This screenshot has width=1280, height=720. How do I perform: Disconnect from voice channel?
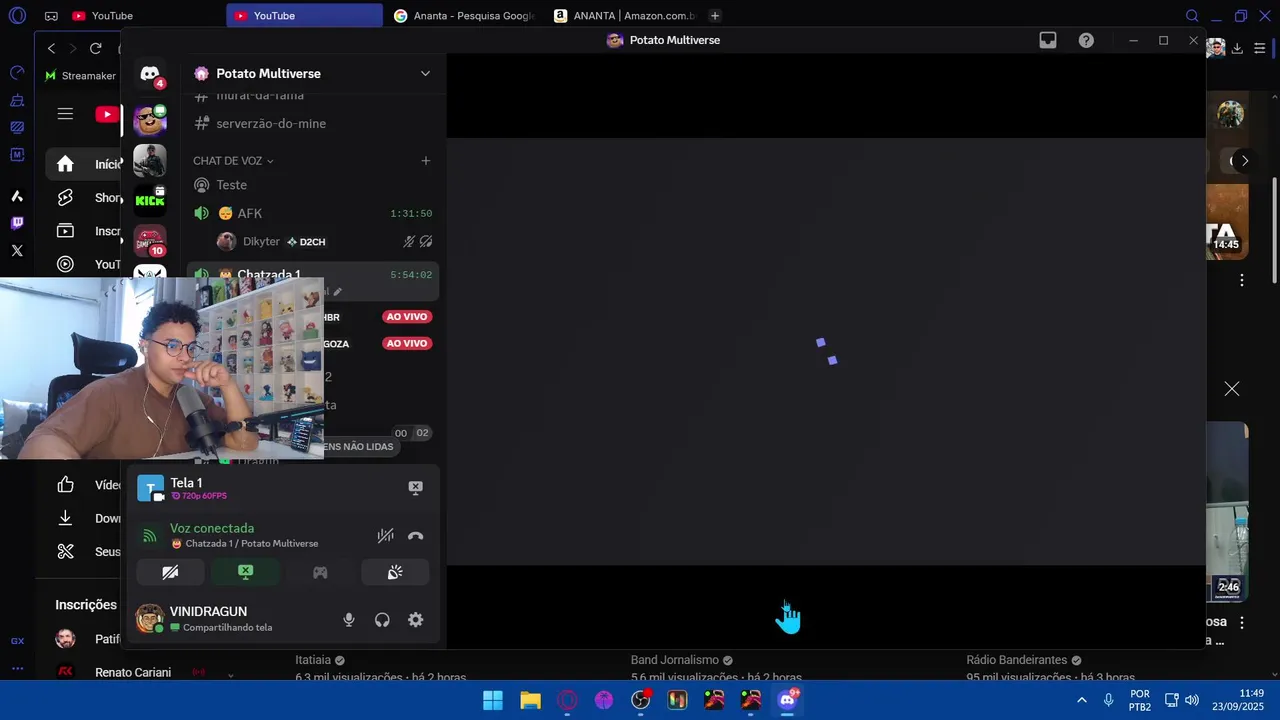416,536
